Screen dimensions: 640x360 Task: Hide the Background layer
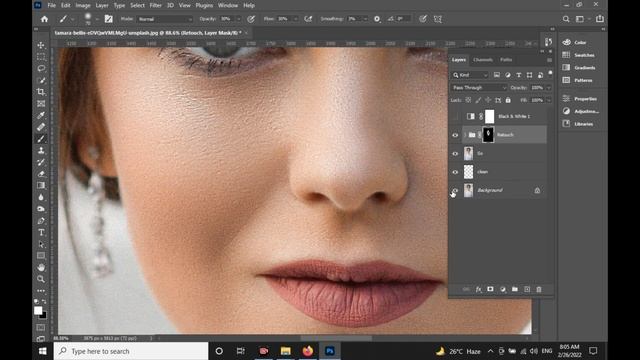pyautogui.click(x=455, y=191)
